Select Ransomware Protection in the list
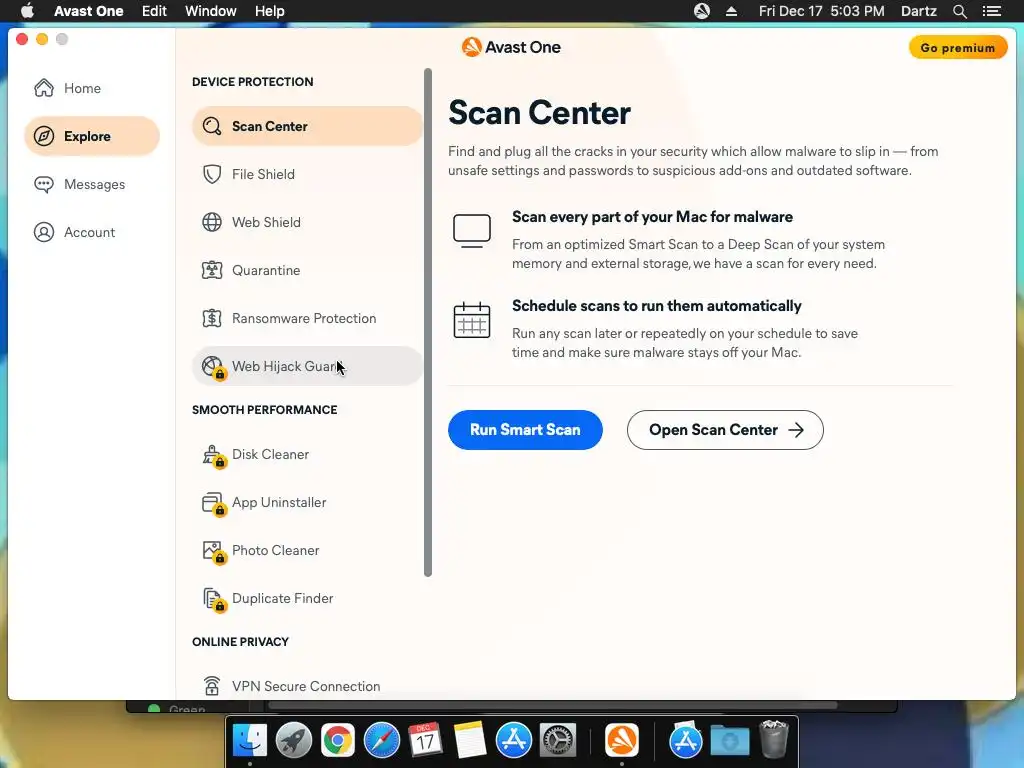Viewport: 1024px width, 768px height. point(307,318)
